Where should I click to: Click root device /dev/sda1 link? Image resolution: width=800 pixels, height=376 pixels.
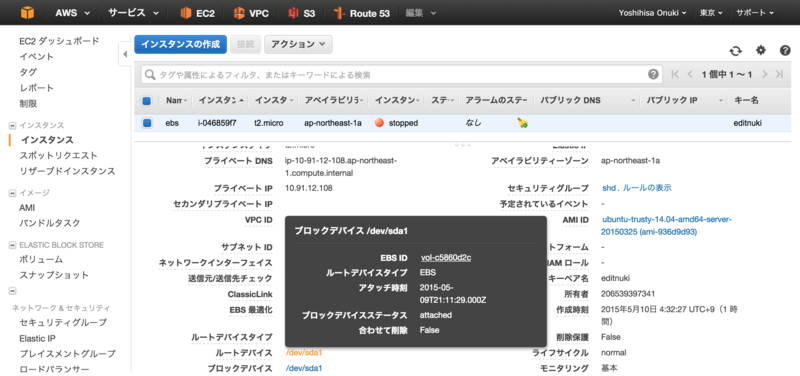(x=304, y=353)
